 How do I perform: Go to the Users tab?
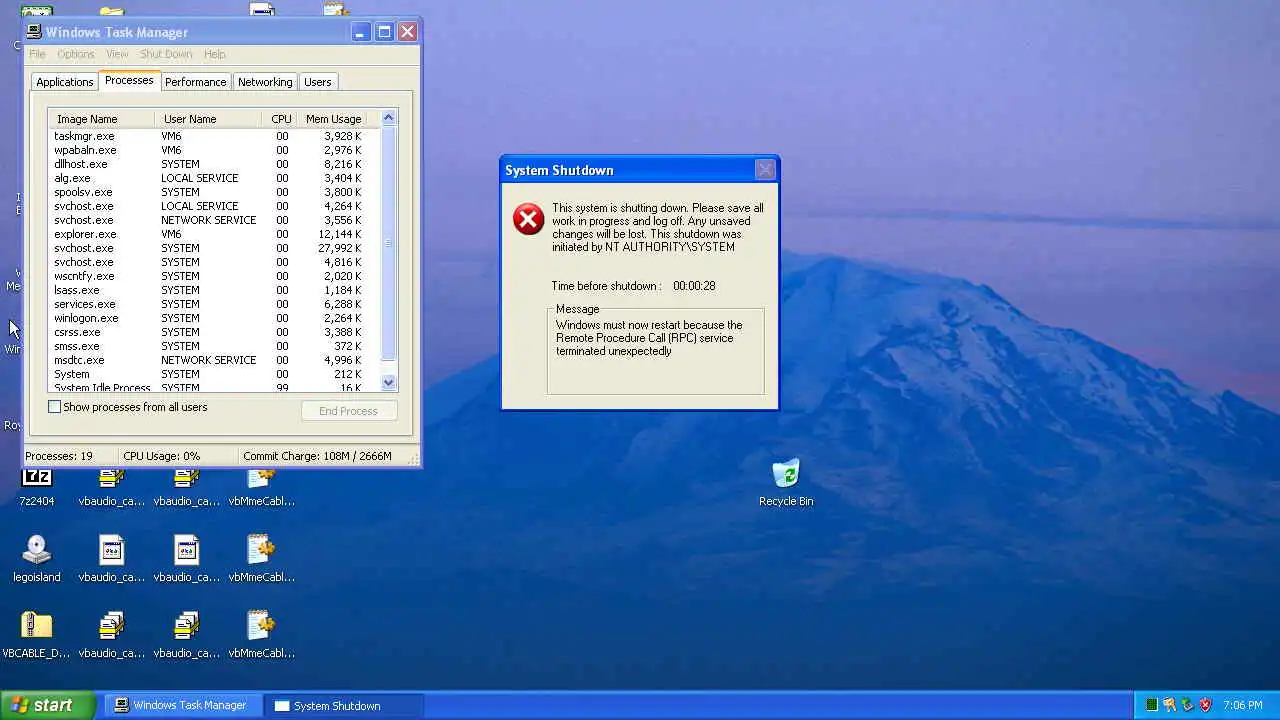pos(317,82)
